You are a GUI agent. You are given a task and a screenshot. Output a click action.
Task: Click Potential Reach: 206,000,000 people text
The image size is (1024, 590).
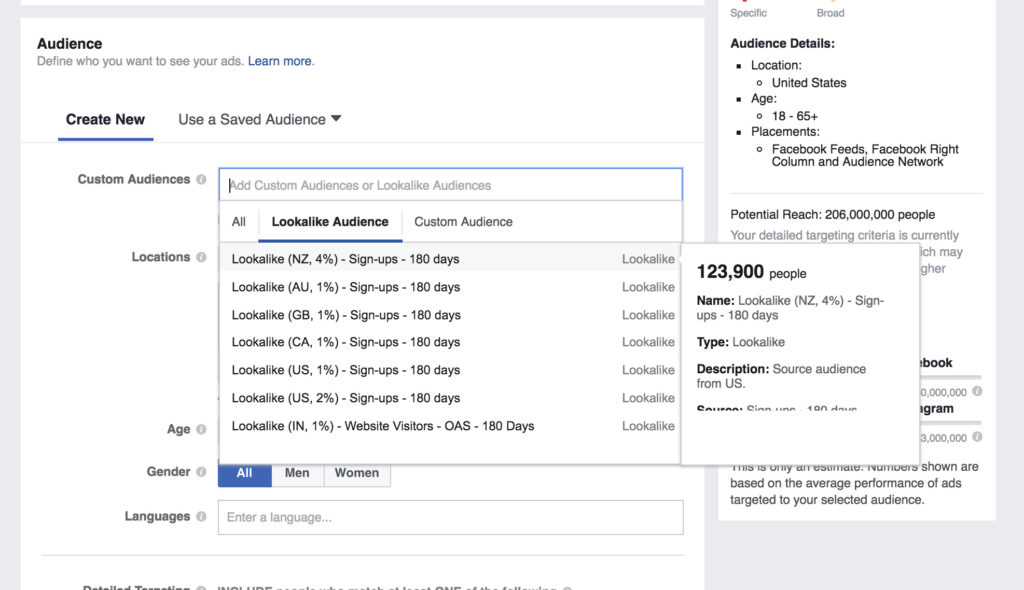(x=832, y=214)
